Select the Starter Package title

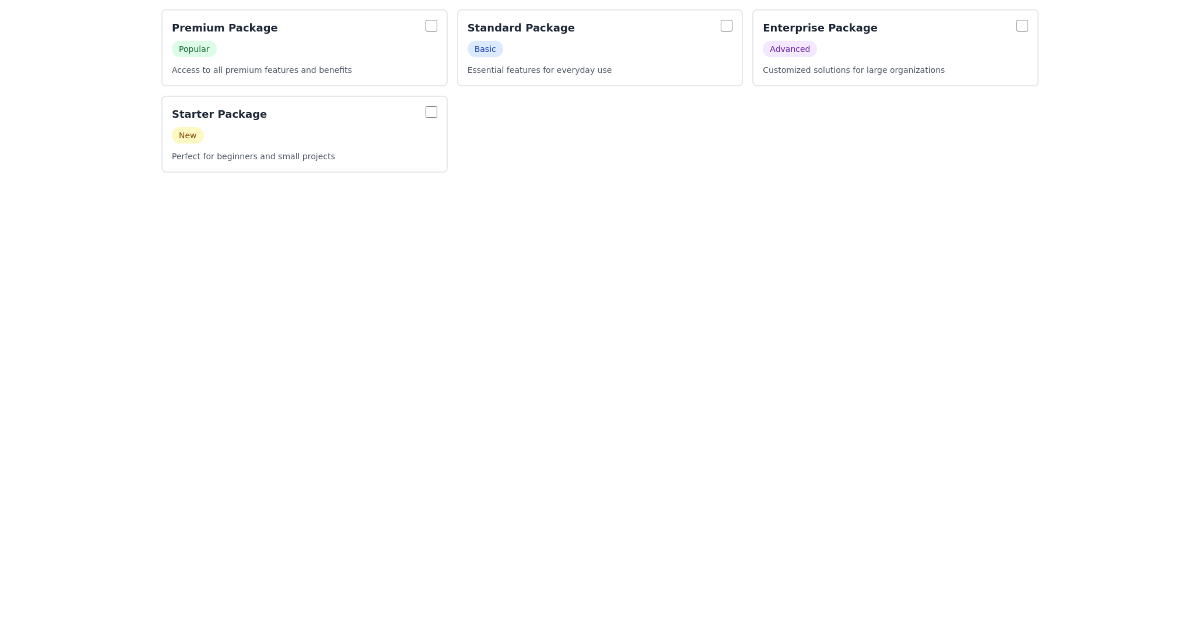(219, 113)
